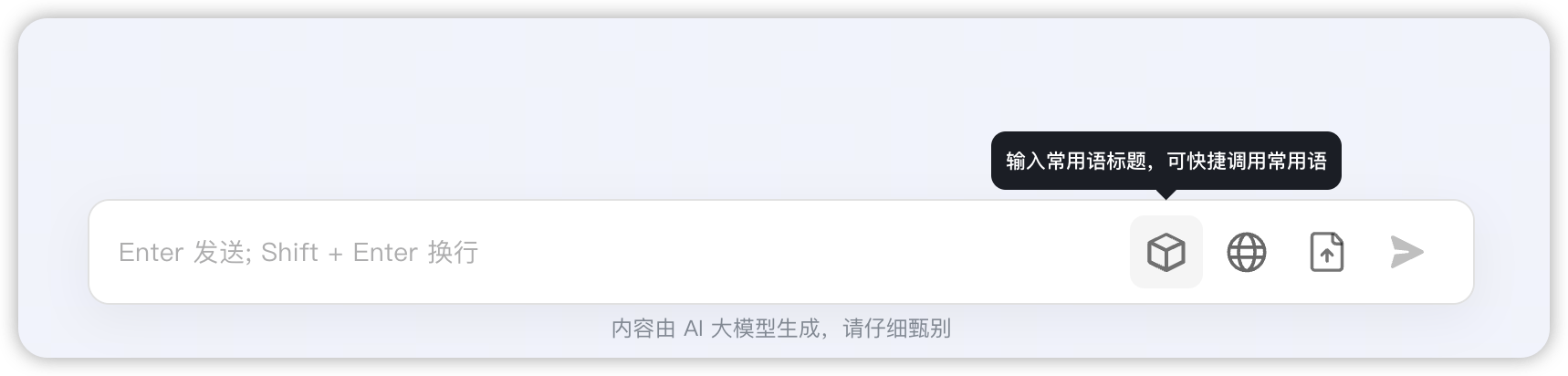1568x376 pixels.
Task: Send the message with the paper-plane icon
Action: pos(1406,252)
